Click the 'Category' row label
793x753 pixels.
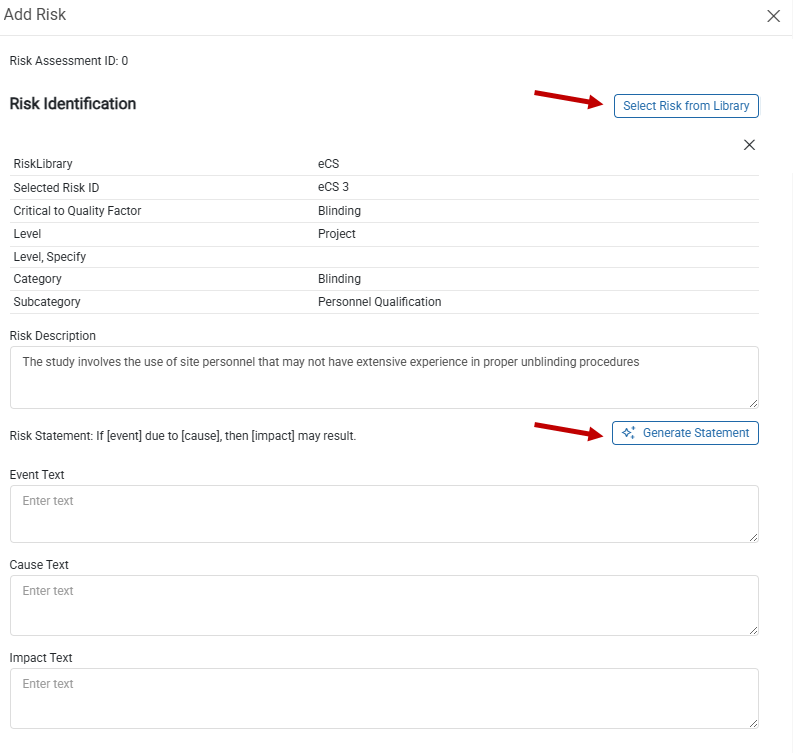coord(37,279)
